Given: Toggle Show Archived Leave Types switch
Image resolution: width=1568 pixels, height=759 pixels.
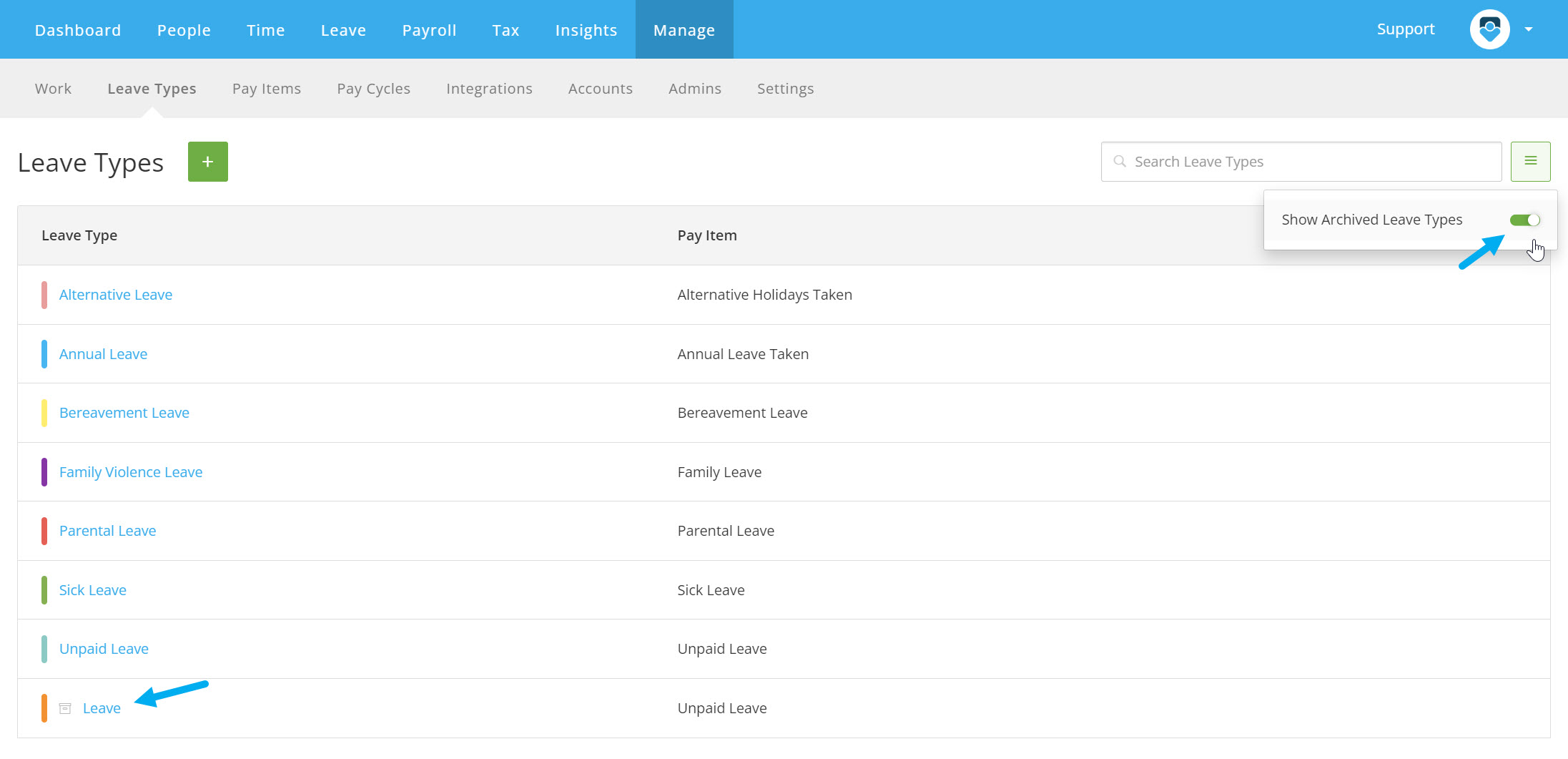Looking at the screenshot, I should pyautogui.click(x=1524, y=220).
